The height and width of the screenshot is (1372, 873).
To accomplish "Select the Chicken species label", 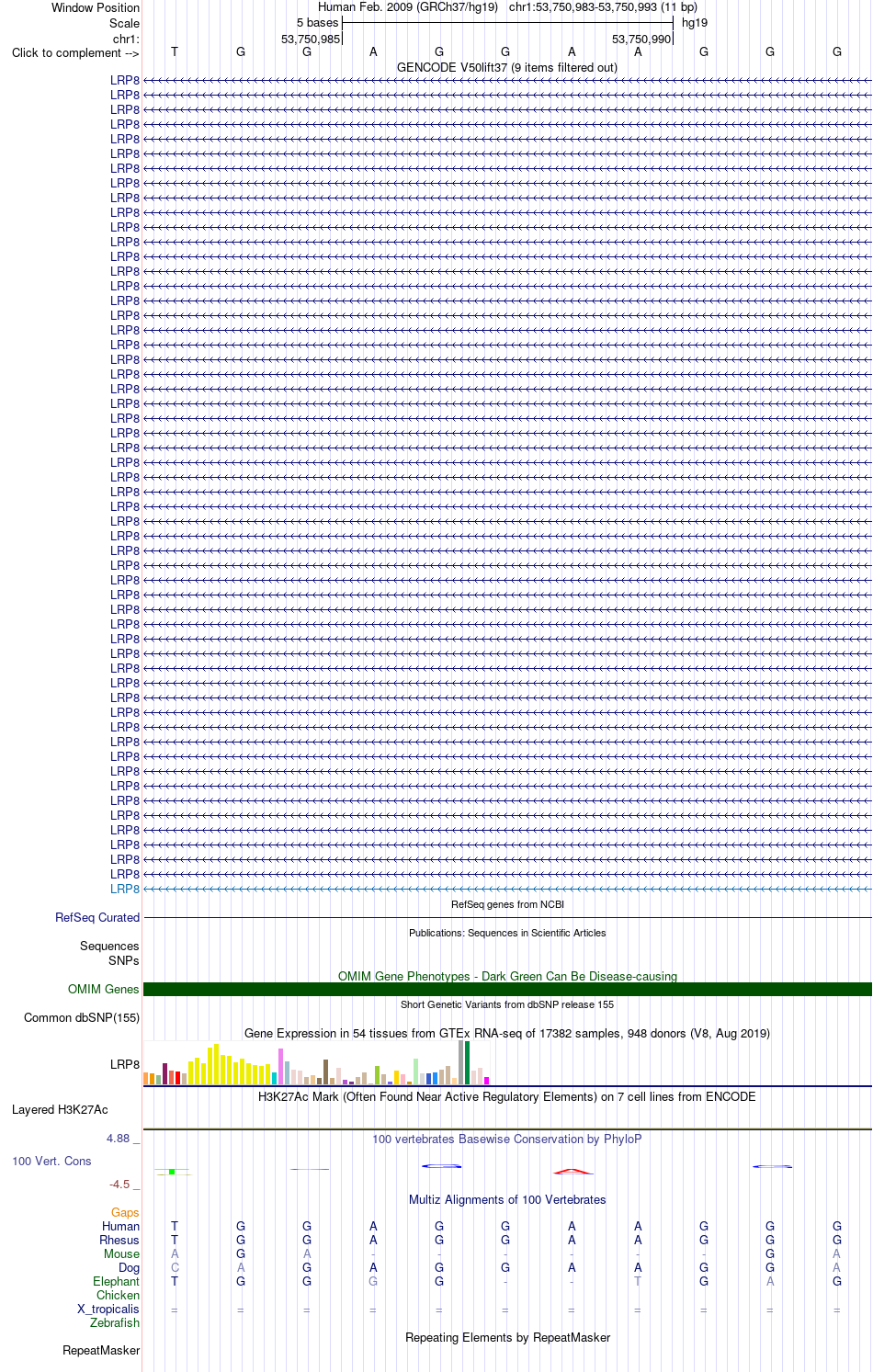I will [119, 1295].
